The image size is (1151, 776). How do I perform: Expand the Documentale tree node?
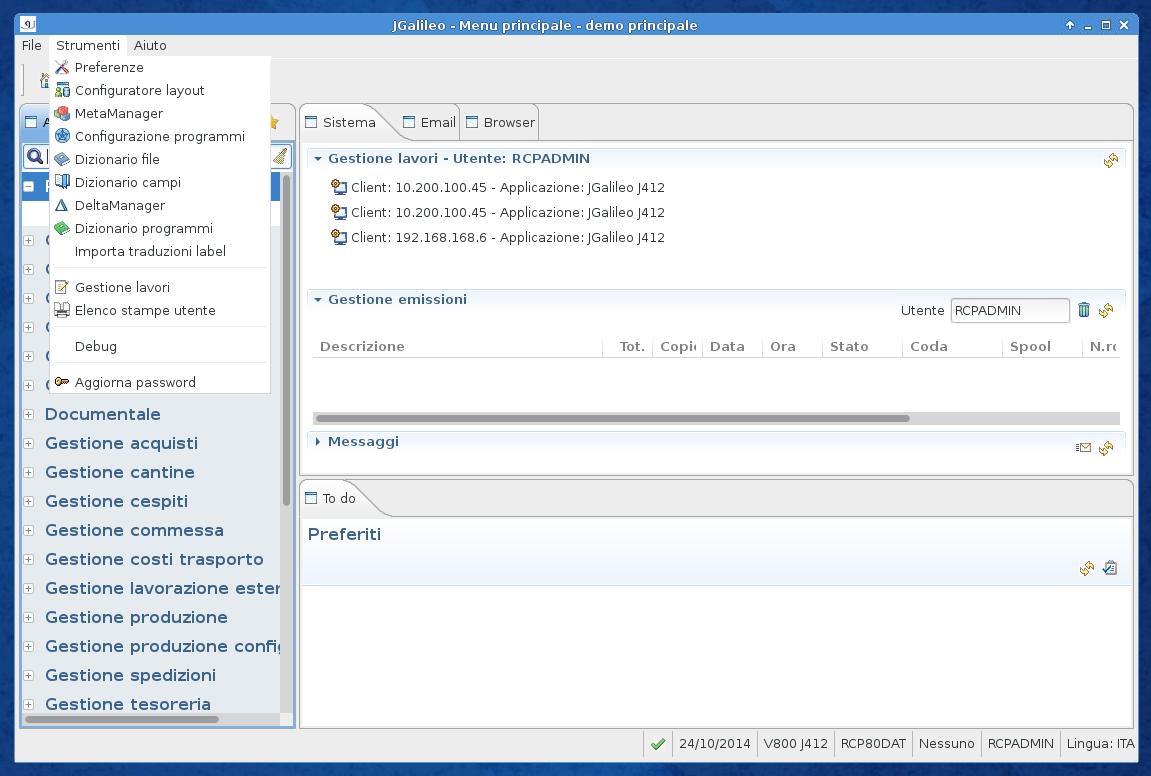coord(29,414)
